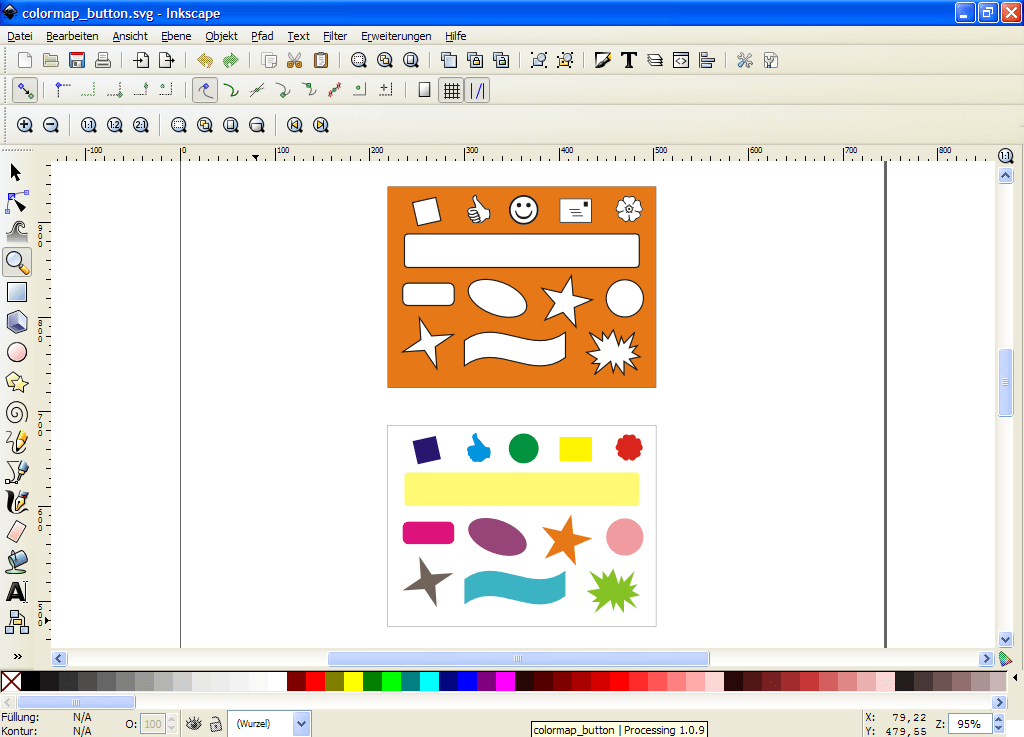Click palette menu arrow at right
Image resolution: width=1024 pixels, height=737 pixels.
(x=1016, y=678)
